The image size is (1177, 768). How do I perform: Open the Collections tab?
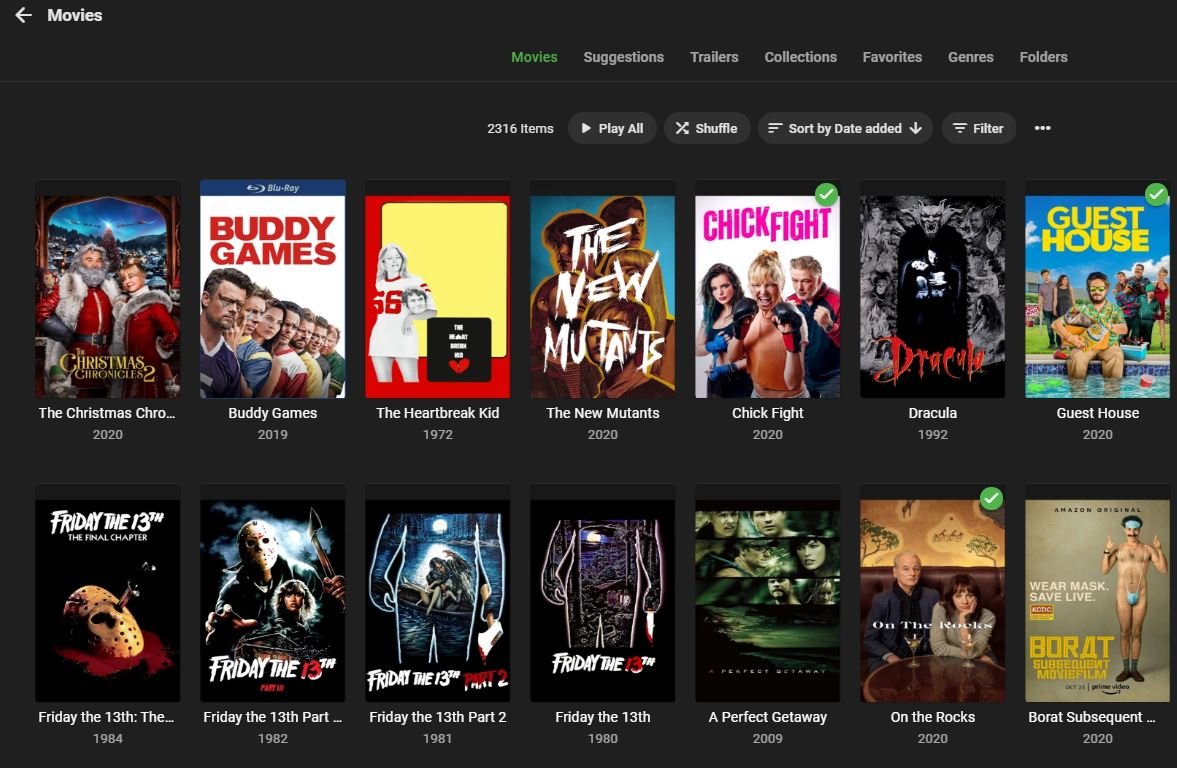800,57
